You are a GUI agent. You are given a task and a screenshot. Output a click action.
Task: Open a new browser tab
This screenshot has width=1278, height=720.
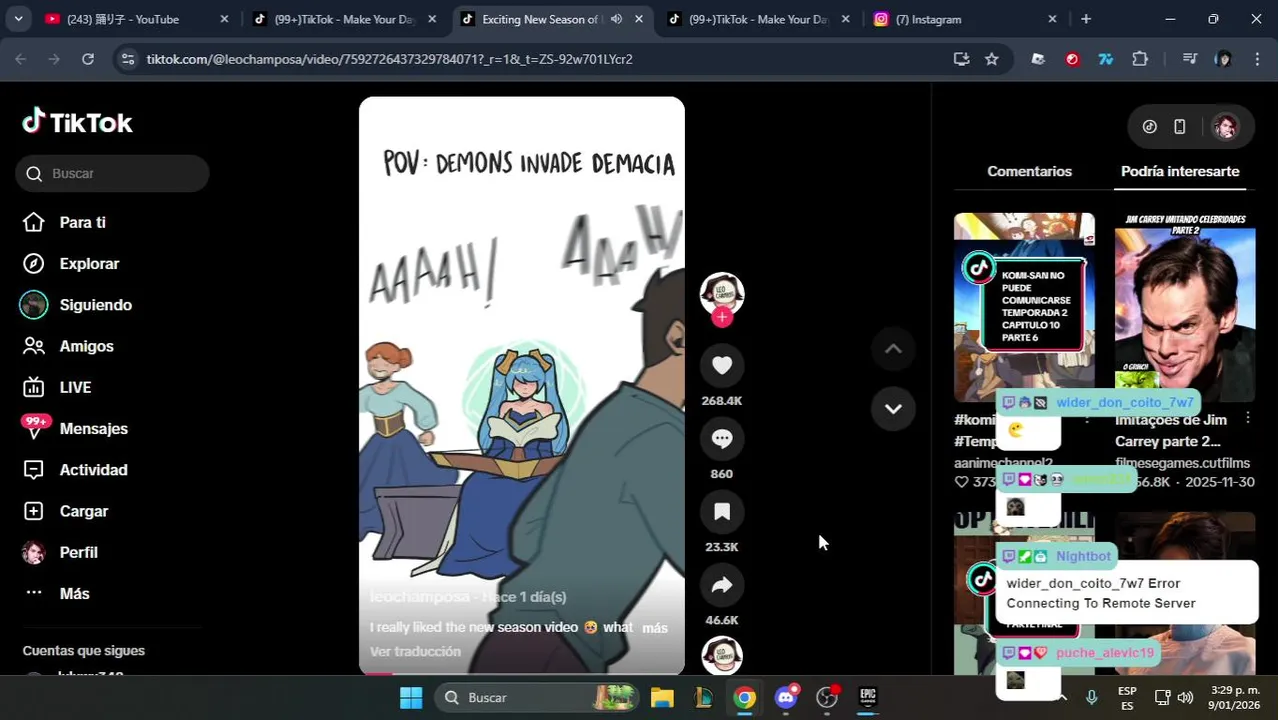coord(1086,19)
